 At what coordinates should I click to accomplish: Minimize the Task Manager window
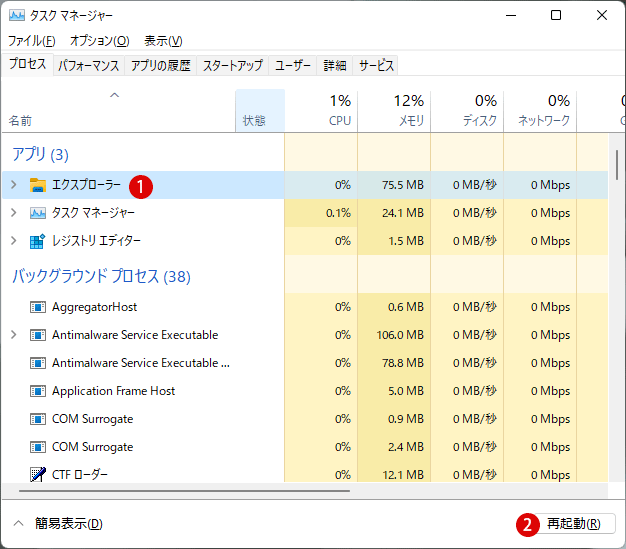(x=511, y=15)
